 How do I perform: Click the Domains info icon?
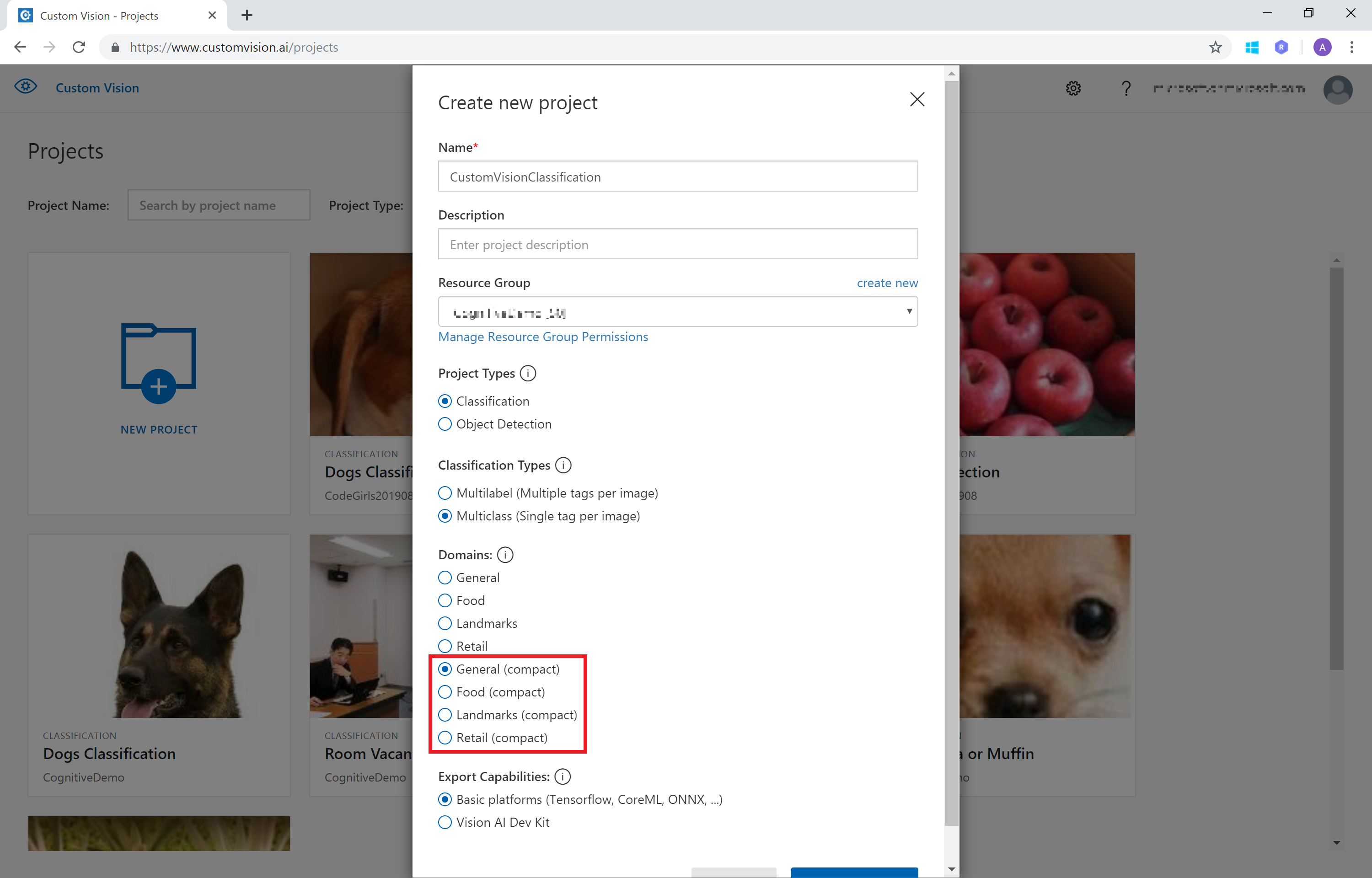point(505,555)
